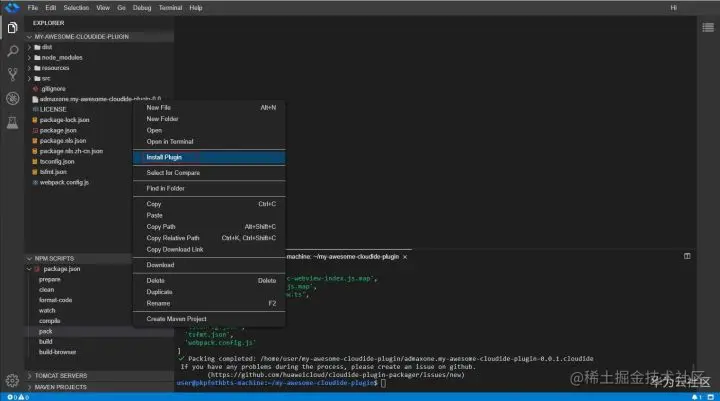Image resolution: width=720 pixels, height=401 pixels.
Task: Choose Open in context menu
Action: tap(209, 130)
